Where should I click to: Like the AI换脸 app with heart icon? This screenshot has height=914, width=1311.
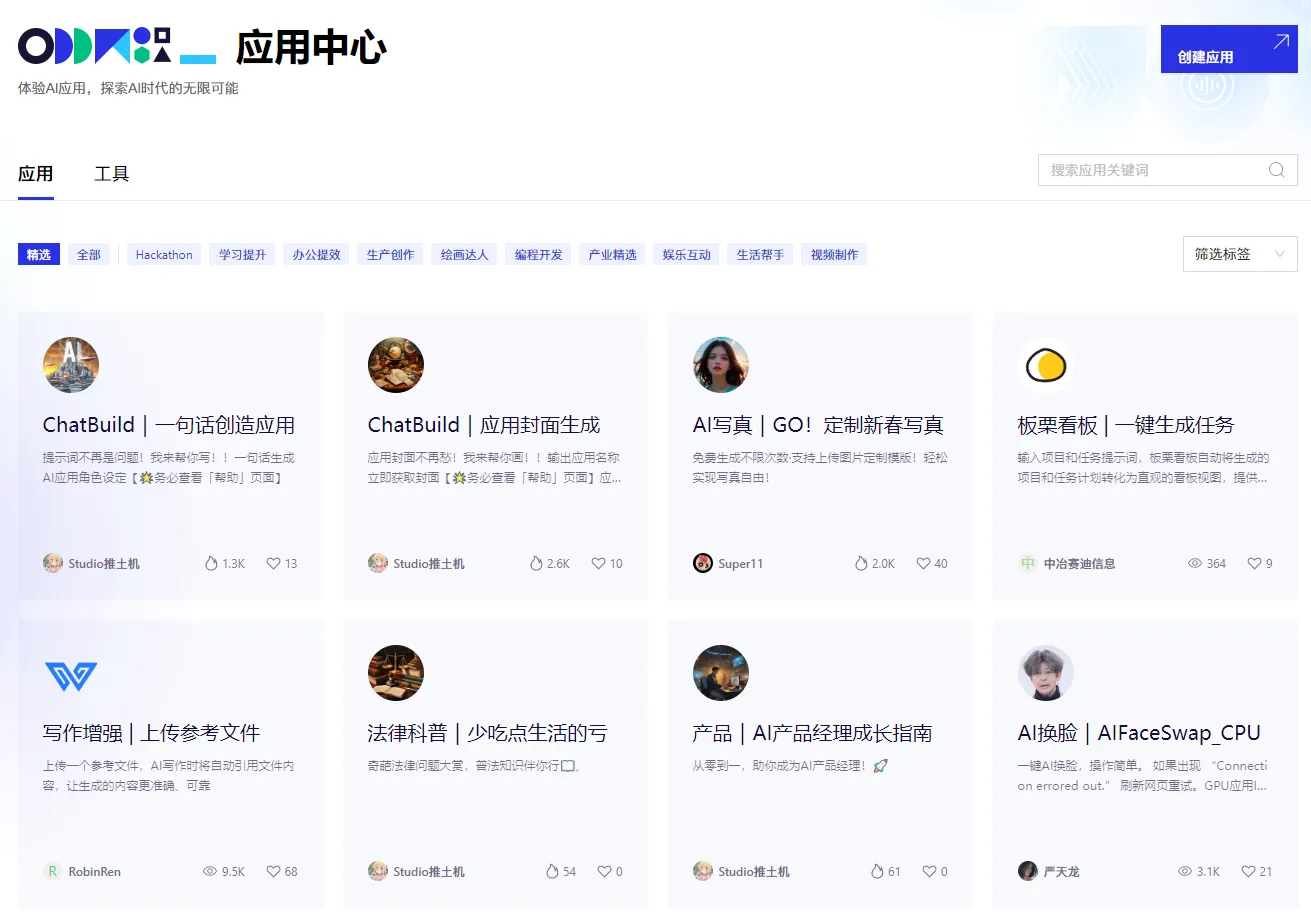point(1247,872)
